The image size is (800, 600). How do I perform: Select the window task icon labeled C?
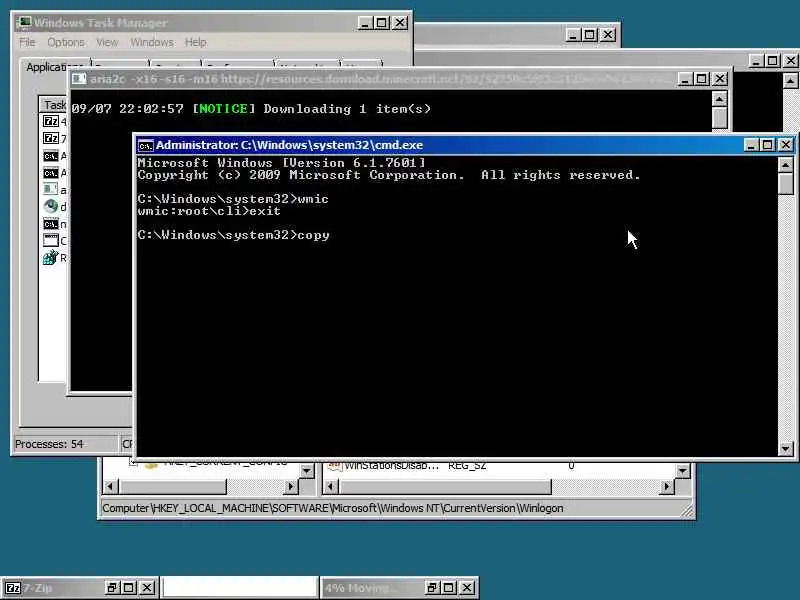click(x=51, y=240)
